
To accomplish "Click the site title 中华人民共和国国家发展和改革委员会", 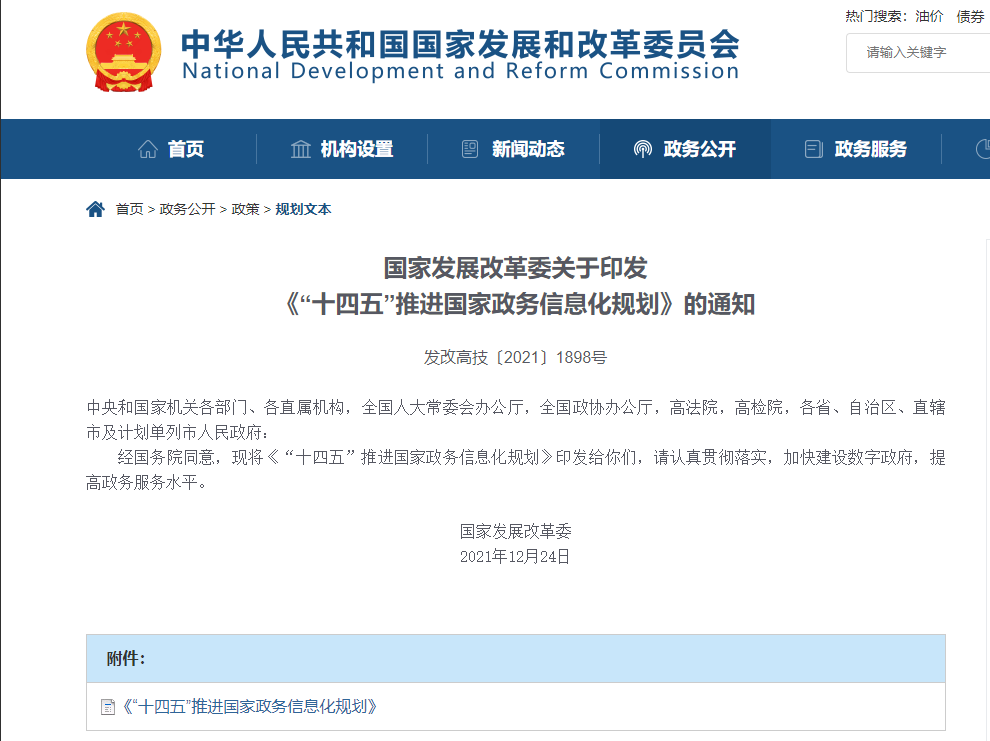I will [460, 44].
